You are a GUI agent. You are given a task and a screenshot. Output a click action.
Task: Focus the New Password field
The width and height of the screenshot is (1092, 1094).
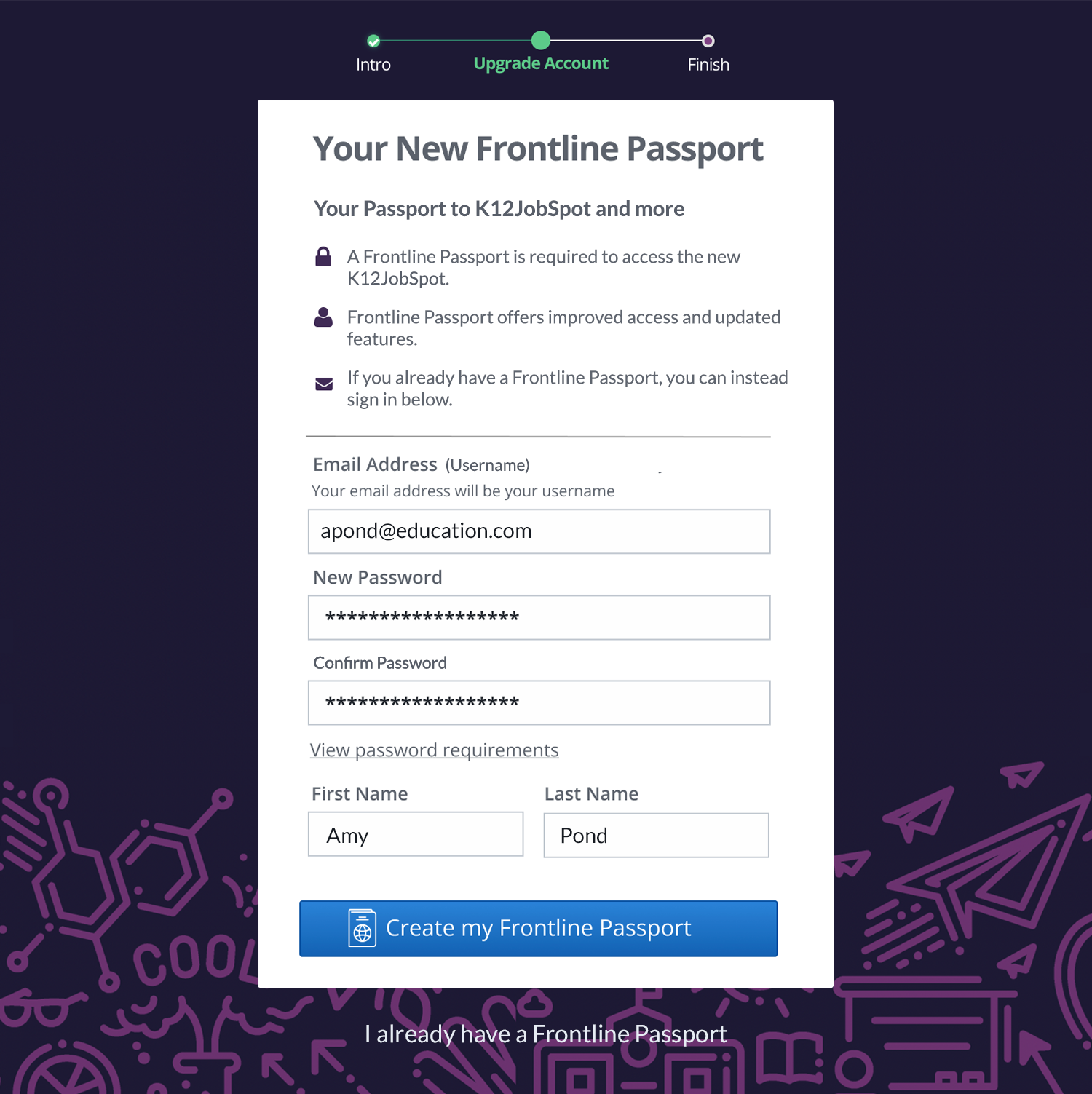click(539, 617)
